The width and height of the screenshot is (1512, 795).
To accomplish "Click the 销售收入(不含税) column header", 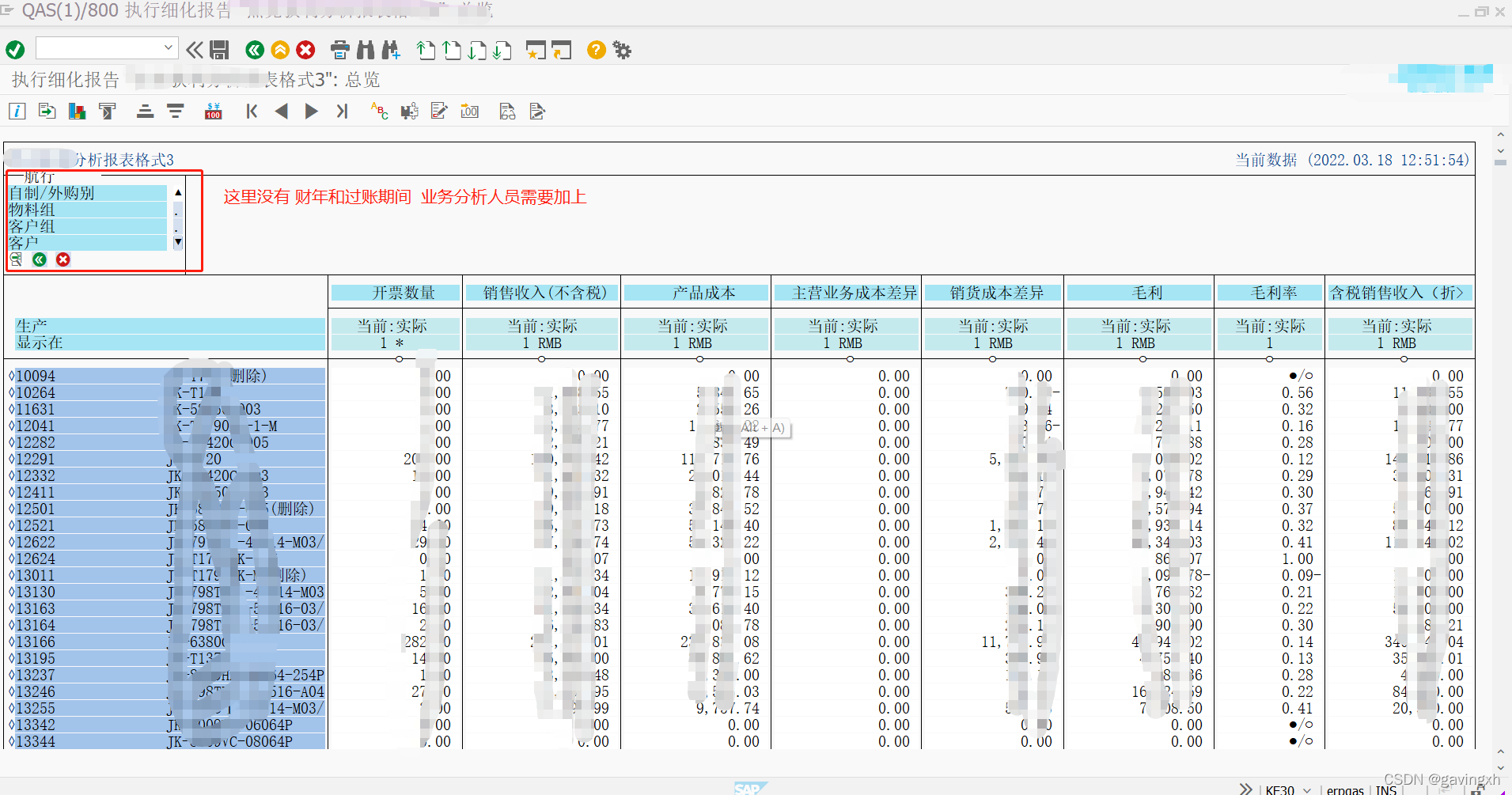I will click(x=542, y=293).
